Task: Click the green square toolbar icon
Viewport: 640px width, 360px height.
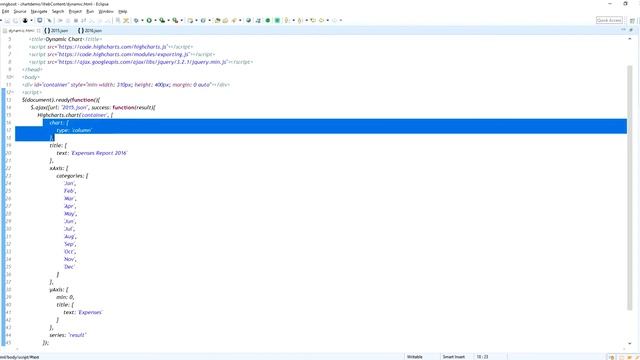Action: pyautogui.click(x=277, y=20)
